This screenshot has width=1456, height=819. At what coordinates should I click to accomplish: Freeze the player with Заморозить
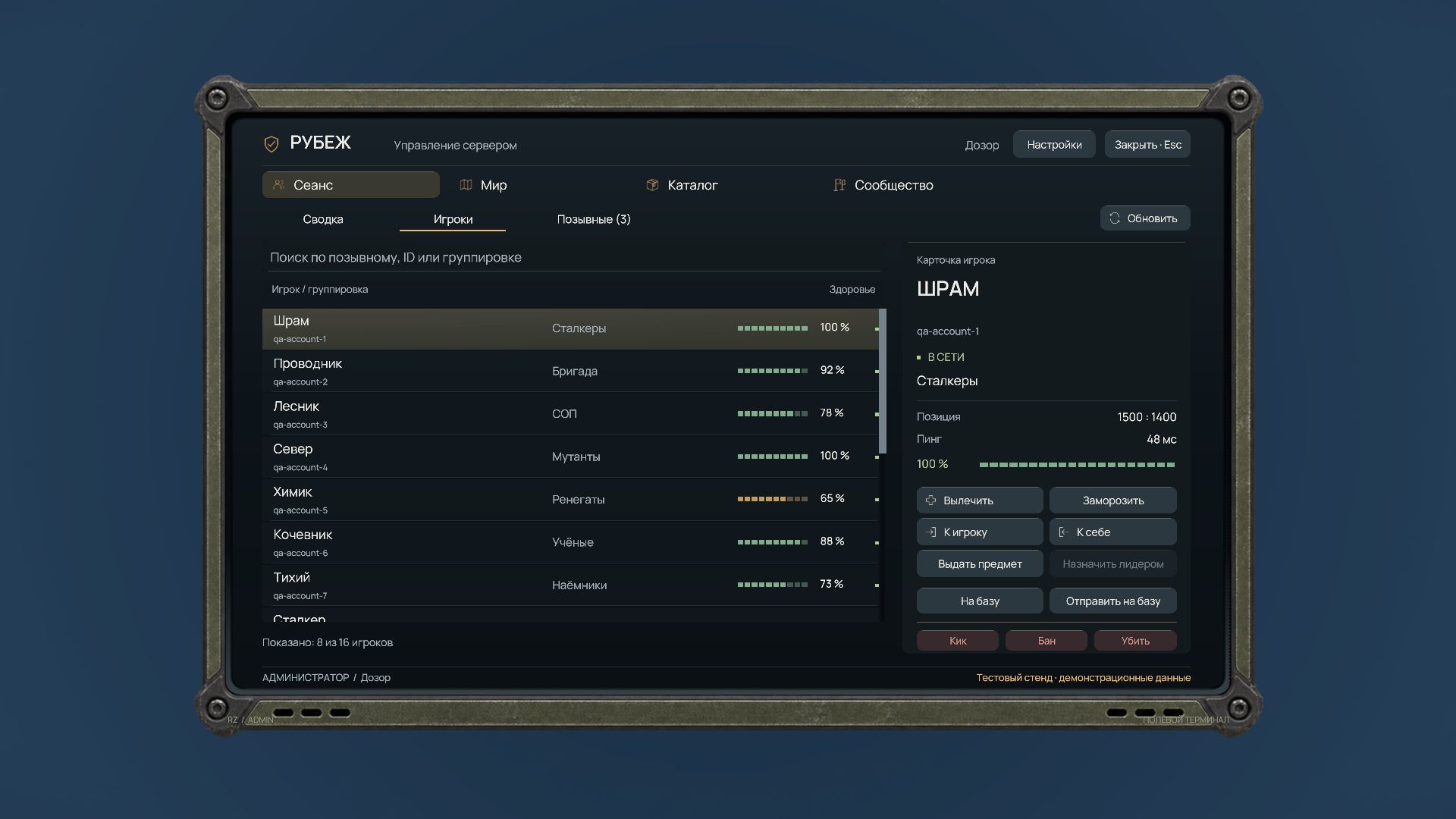tap(1113, 500)
